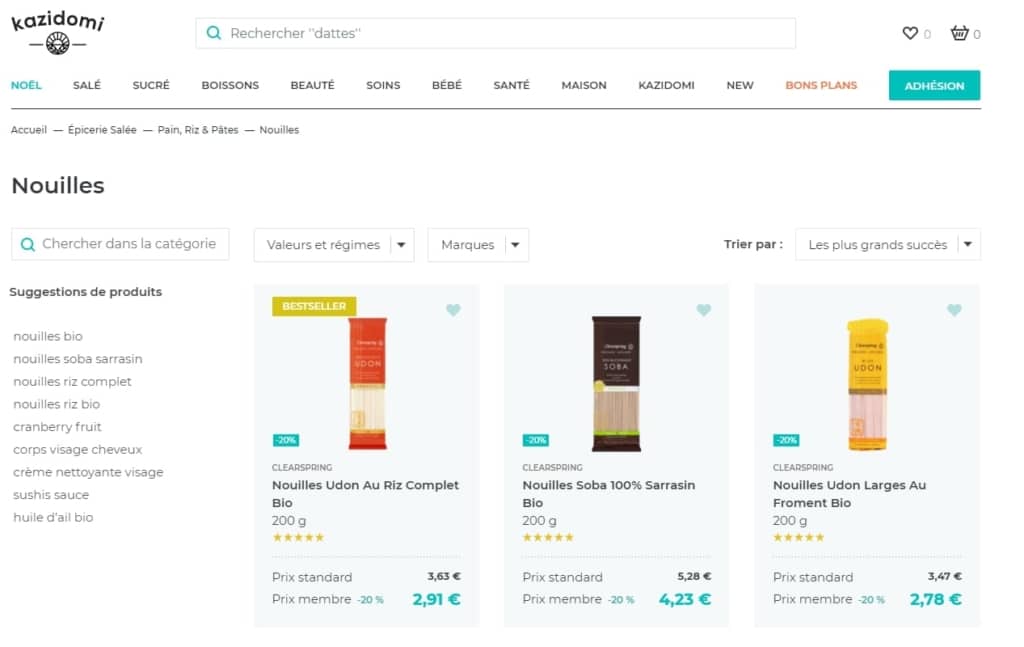This screenshot has width=1024, height=647.
Task: Go to Épicerie Salée breadcrumb
Action: tap(102, 130)
